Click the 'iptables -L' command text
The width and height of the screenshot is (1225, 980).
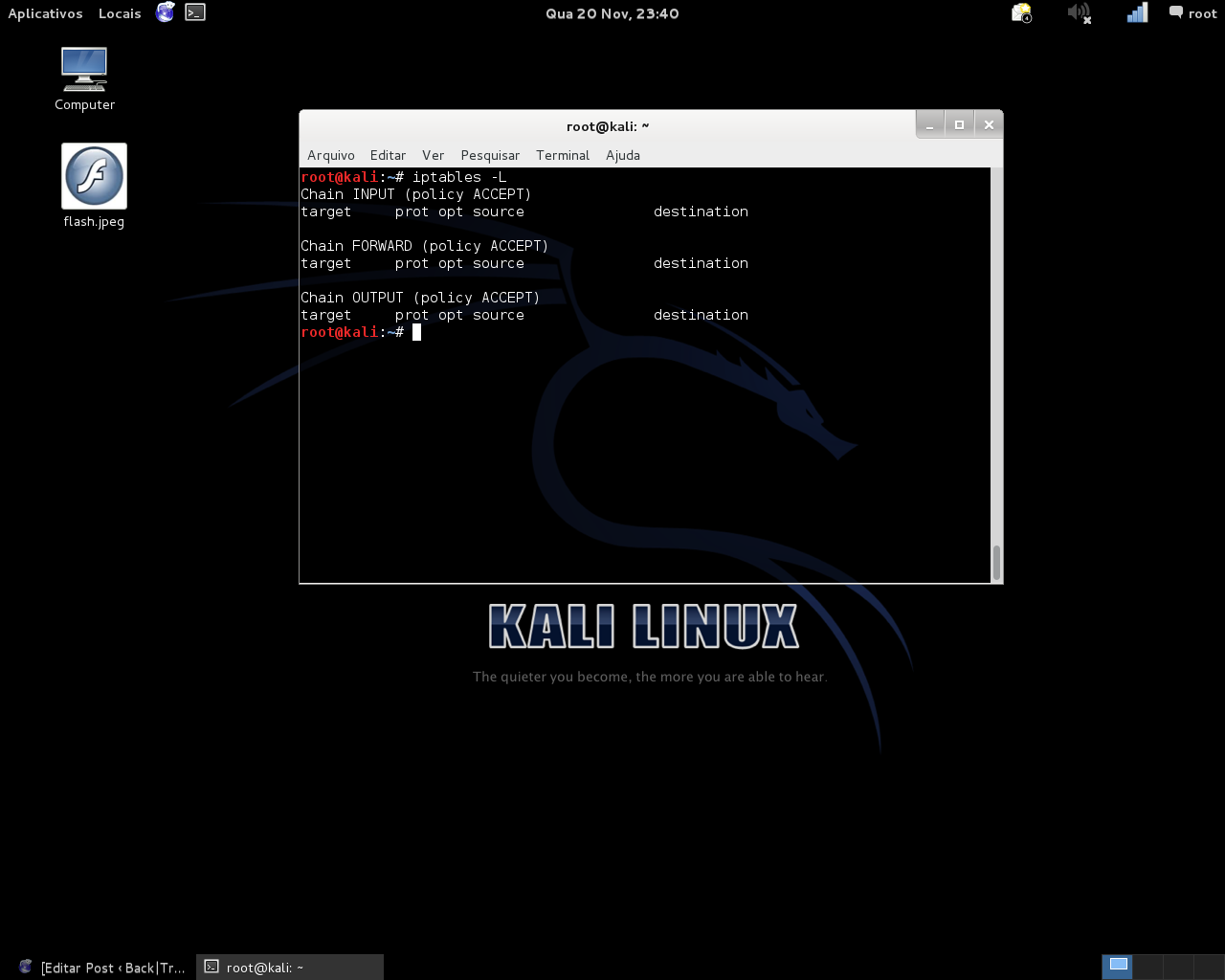pyautogui.click(x=459, y=177)
